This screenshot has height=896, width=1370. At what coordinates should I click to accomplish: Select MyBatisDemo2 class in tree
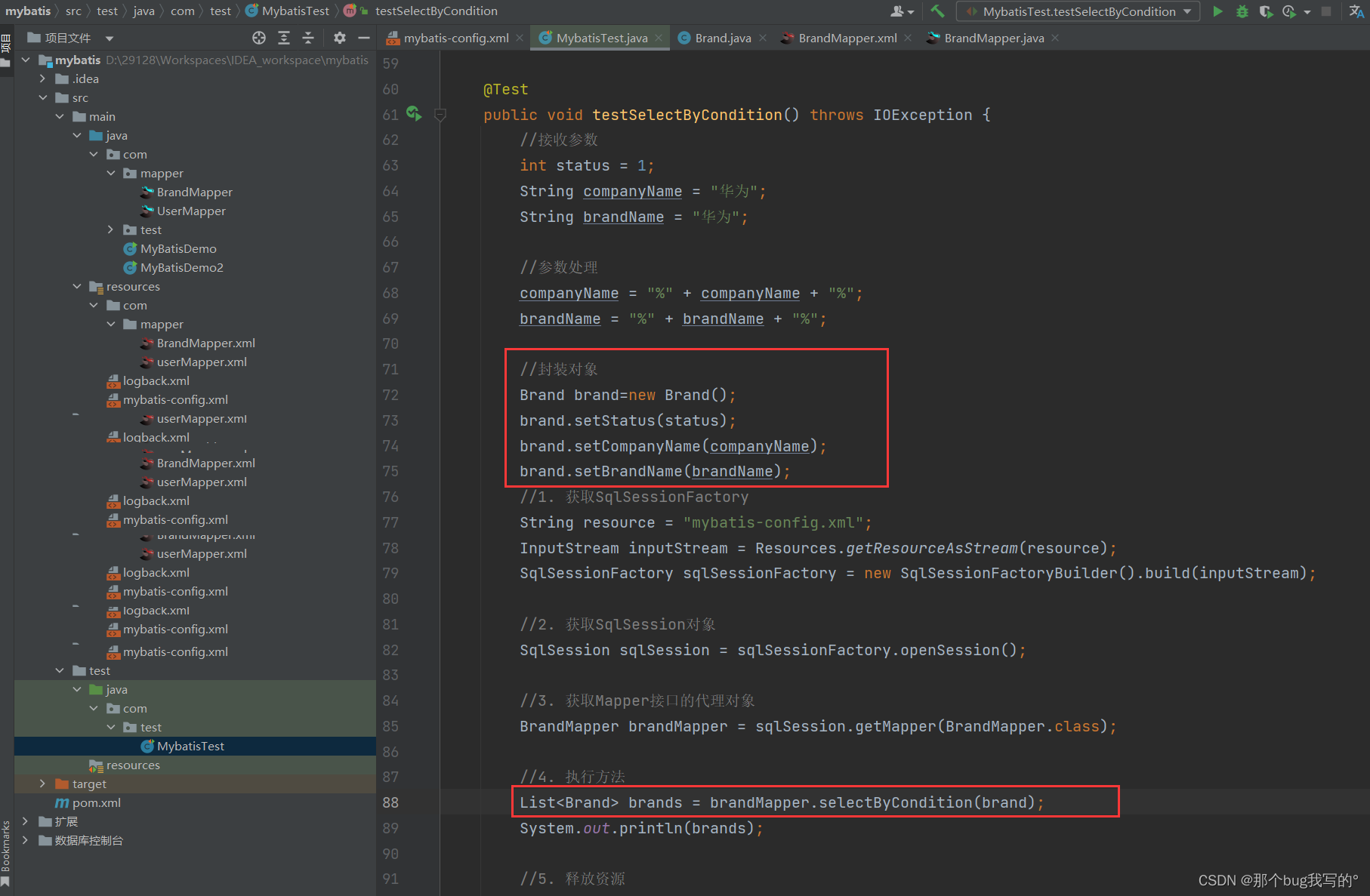(181, 267)
